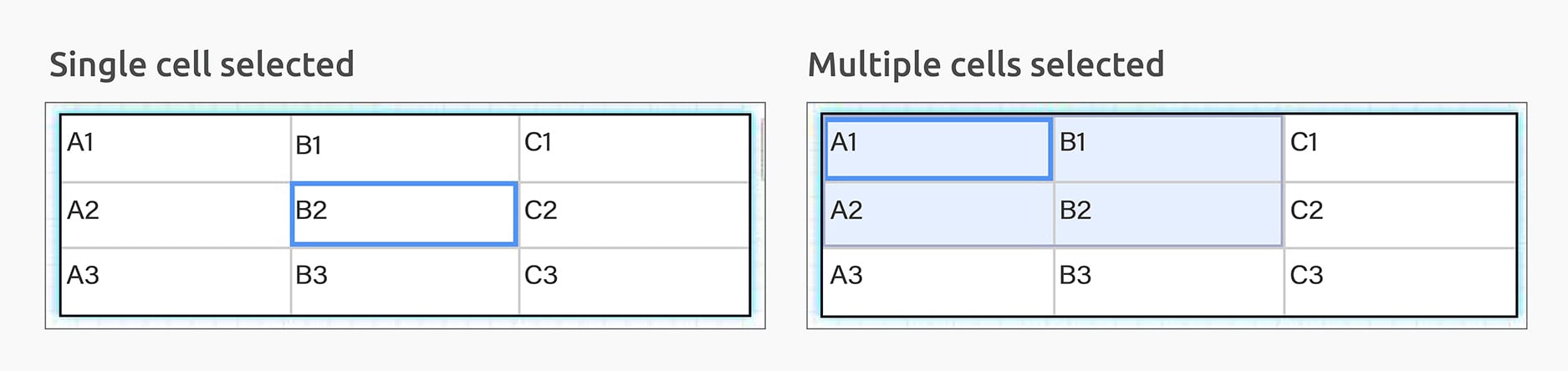Select cell C1 in single-cell table
This screenshot has width=1568, height=371.
(634, 149)
